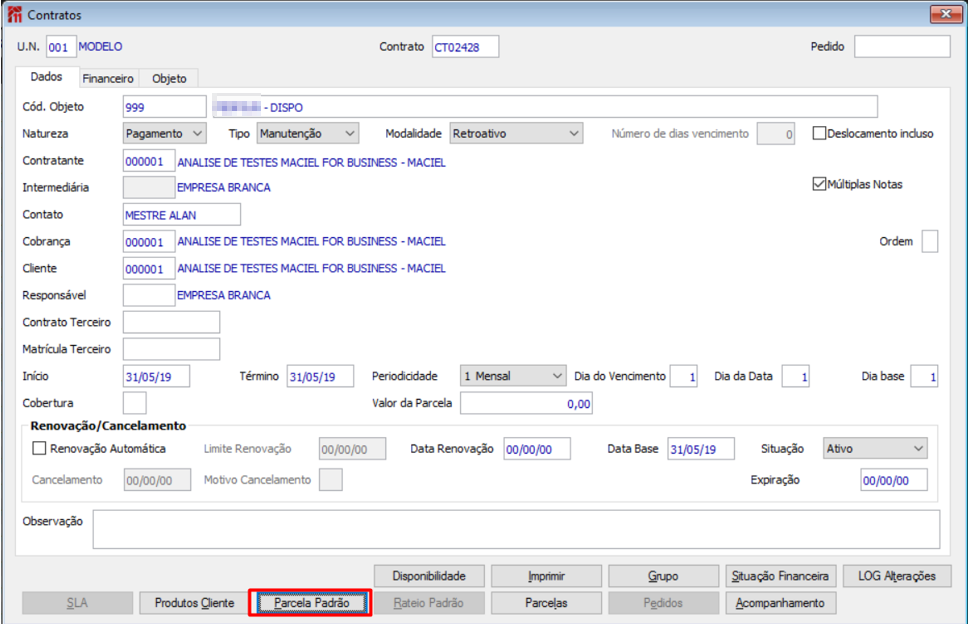969x624 pixels.
Task: Click the Cobrança code field
Action: click(149, 242)
